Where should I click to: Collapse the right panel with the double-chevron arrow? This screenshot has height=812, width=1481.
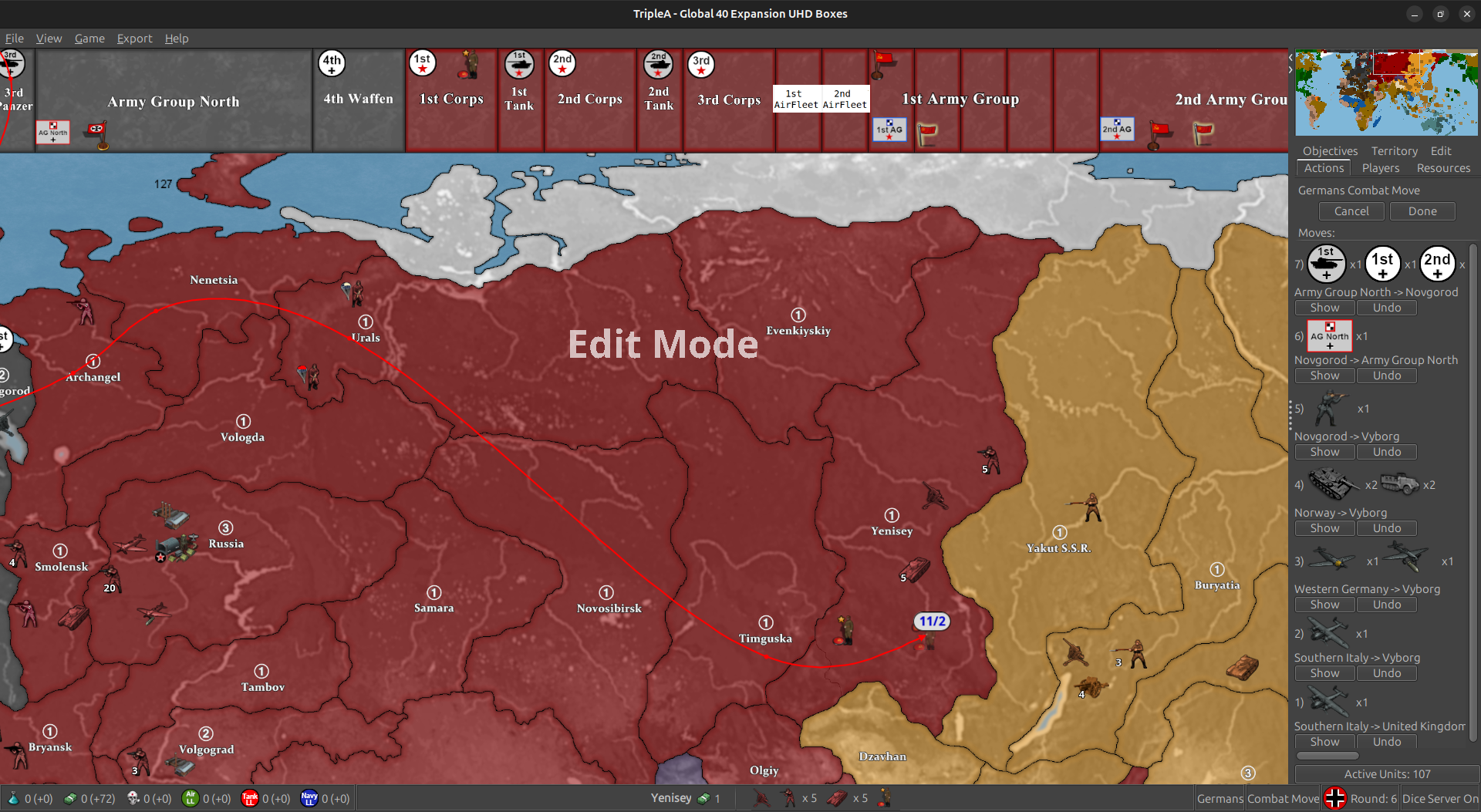tap(1289, 63)
